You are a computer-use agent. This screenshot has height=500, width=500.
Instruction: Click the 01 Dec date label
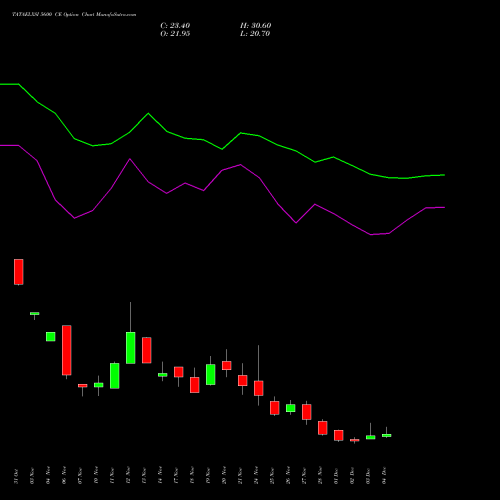(336, 476)
